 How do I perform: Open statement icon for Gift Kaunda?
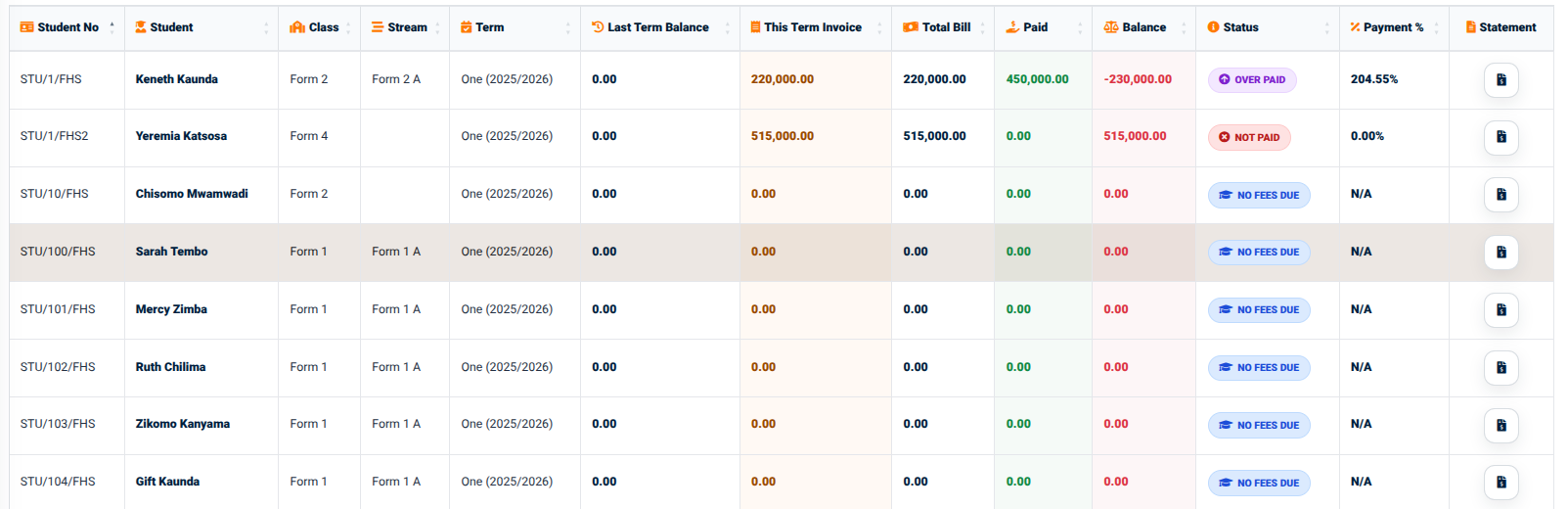tap(1501, 483)
